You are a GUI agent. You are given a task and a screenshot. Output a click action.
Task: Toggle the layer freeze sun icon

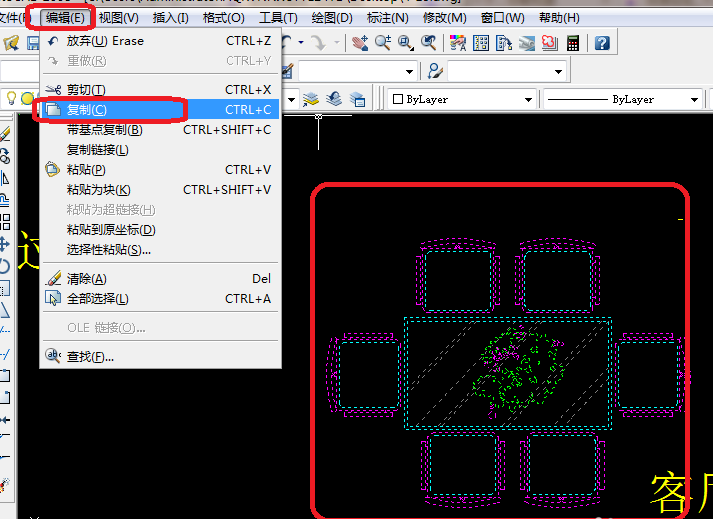[28, 99]
